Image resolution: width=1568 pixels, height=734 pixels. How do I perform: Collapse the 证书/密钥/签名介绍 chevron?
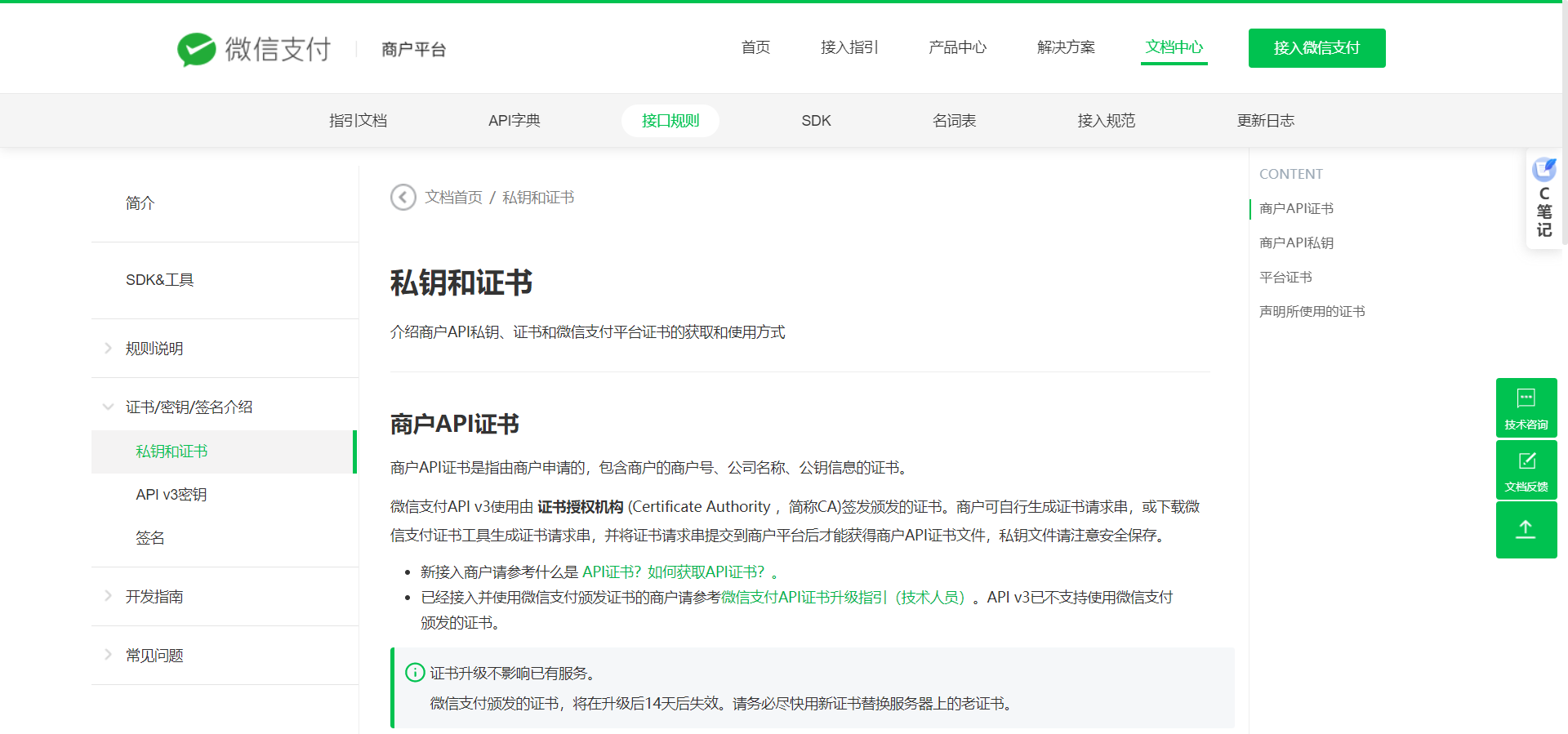[108, 407]
